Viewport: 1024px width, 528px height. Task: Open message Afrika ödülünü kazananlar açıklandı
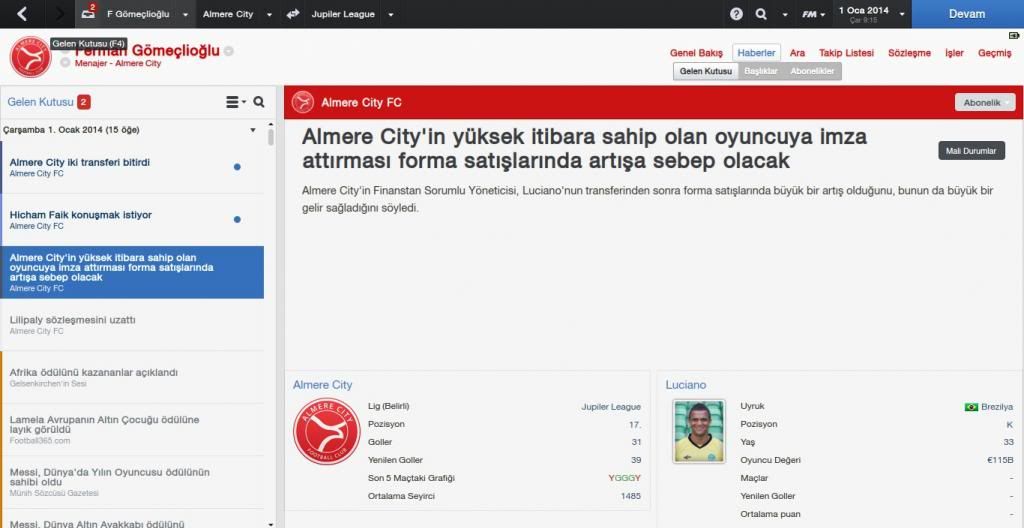tap(132, 377)
